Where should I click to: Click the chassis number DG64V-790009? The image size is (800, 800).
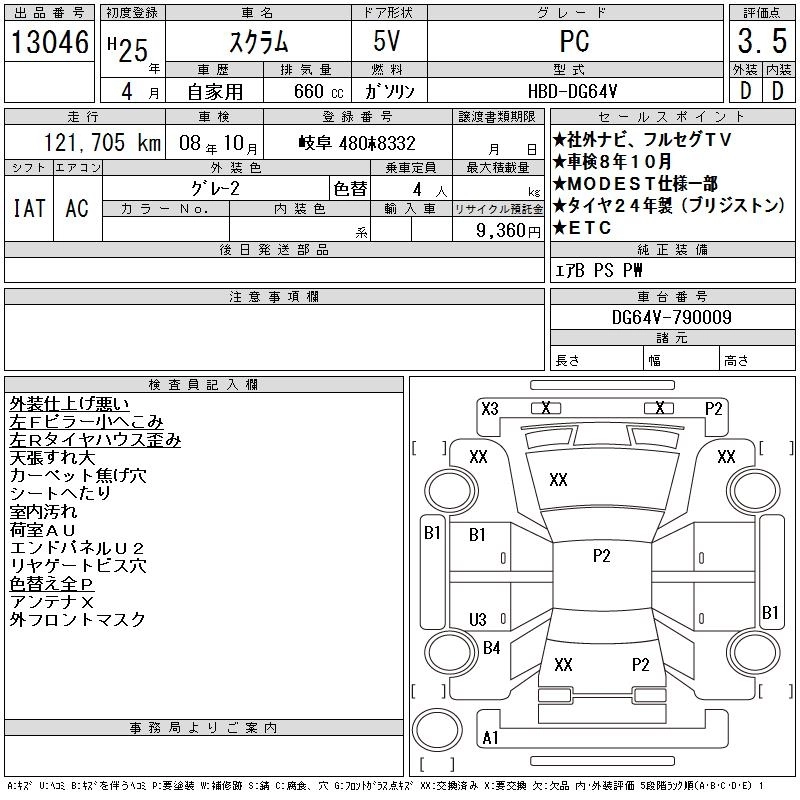(x=671, y=318)
